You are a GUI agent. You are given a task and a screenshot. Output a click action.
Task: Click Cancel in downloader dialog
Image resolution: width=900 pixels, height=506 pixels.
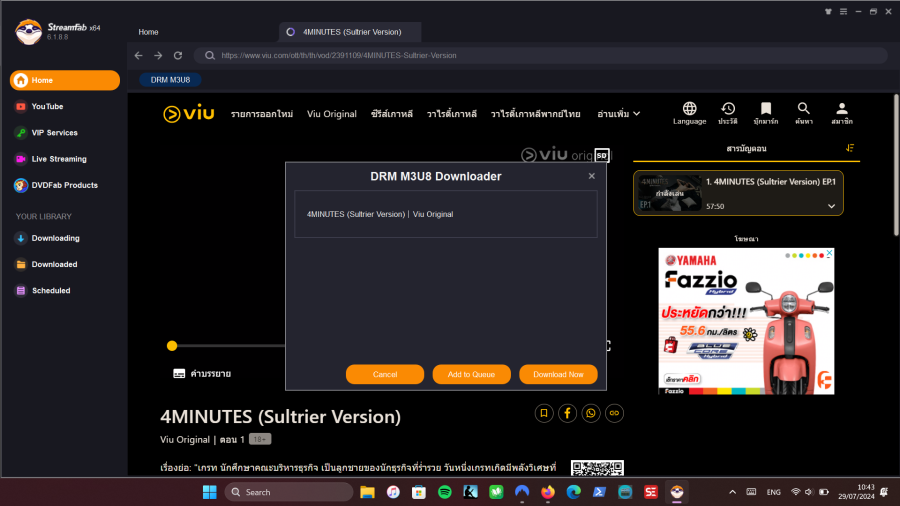[x=385, y=374]
